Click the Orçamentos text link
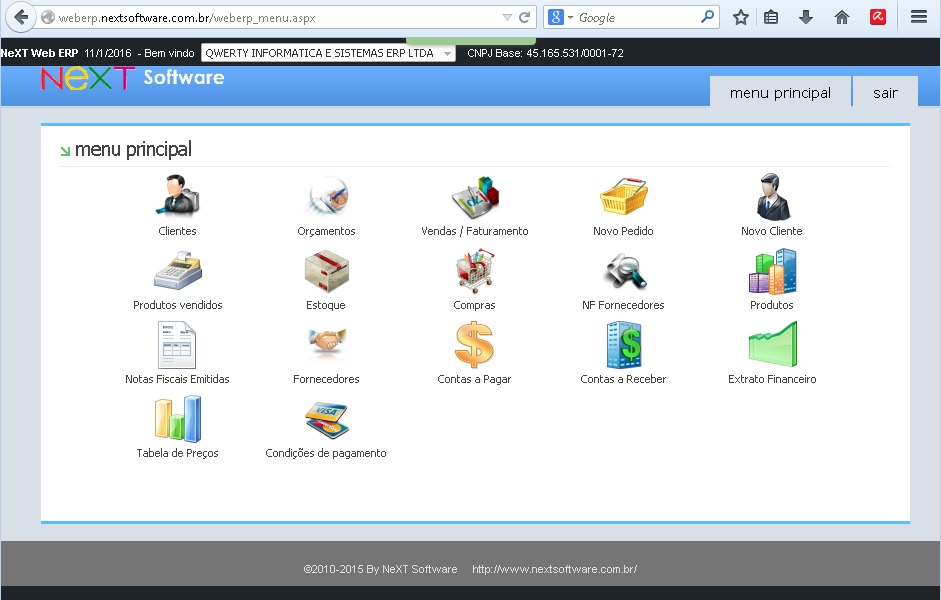 point(326,231)
